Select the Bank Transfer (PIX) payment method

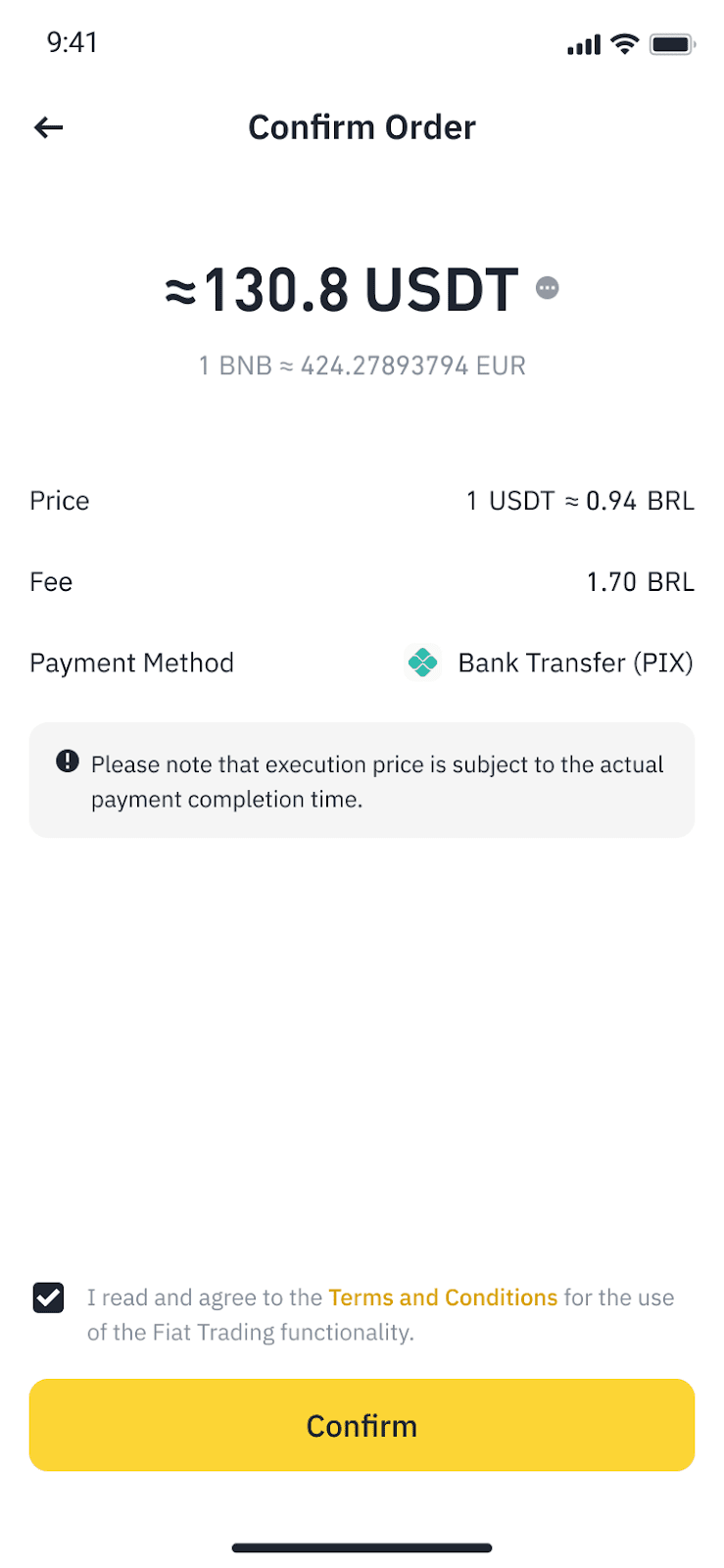coord(575,663)
